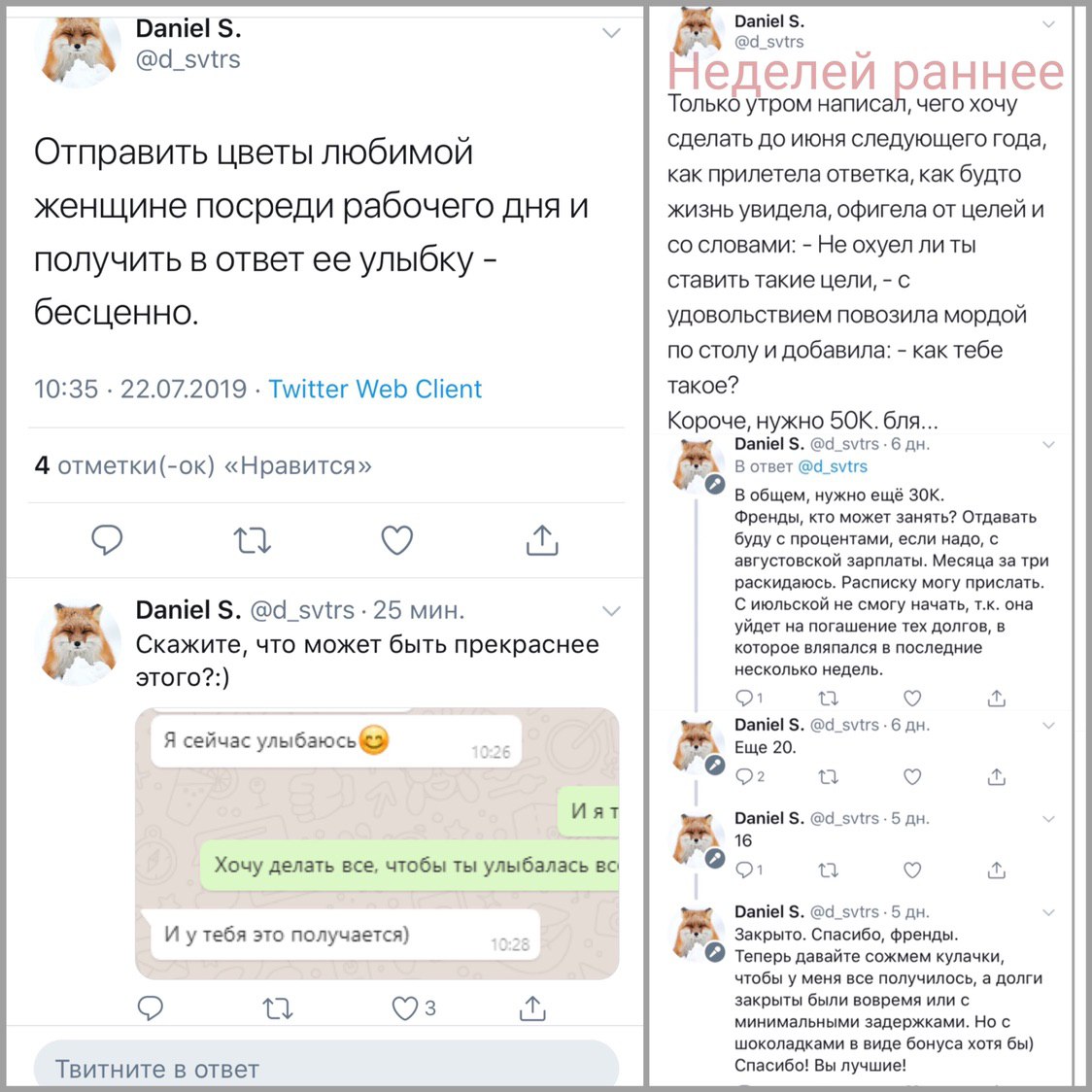Image resolution: width=1092 pixels, height=1092 pixels.
Task: Open the Twitter Web Client link
Action: [375, 389]
